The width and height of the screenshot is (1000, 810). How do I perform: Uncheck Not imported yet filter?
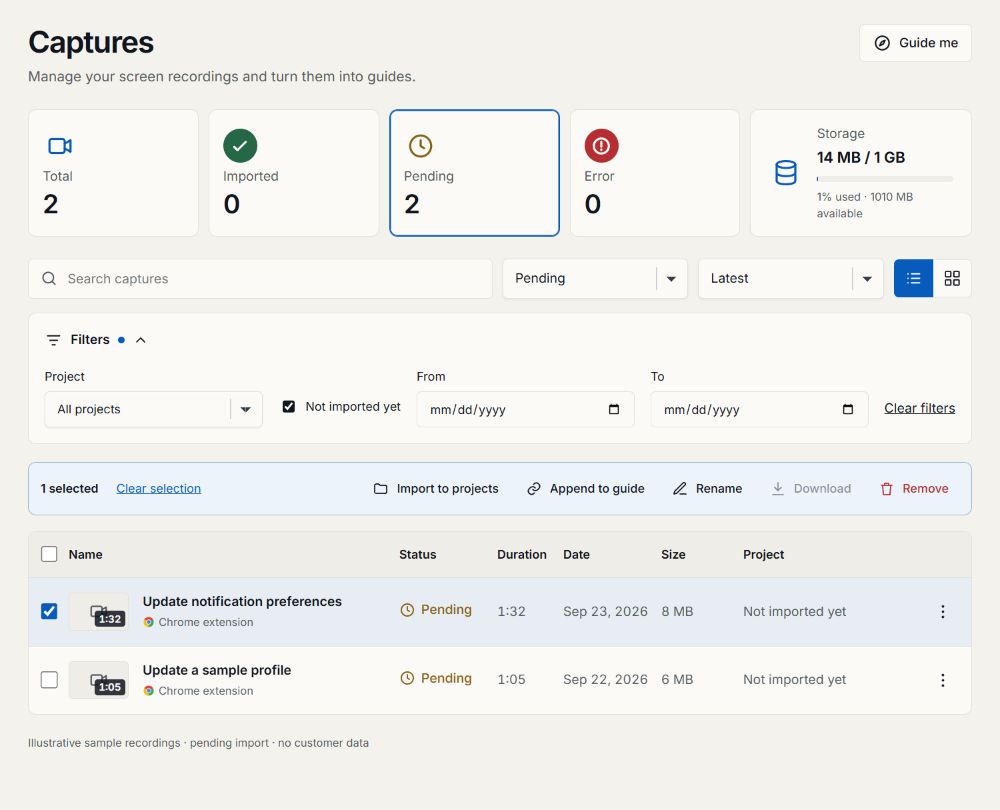click(x=289, y=407)
